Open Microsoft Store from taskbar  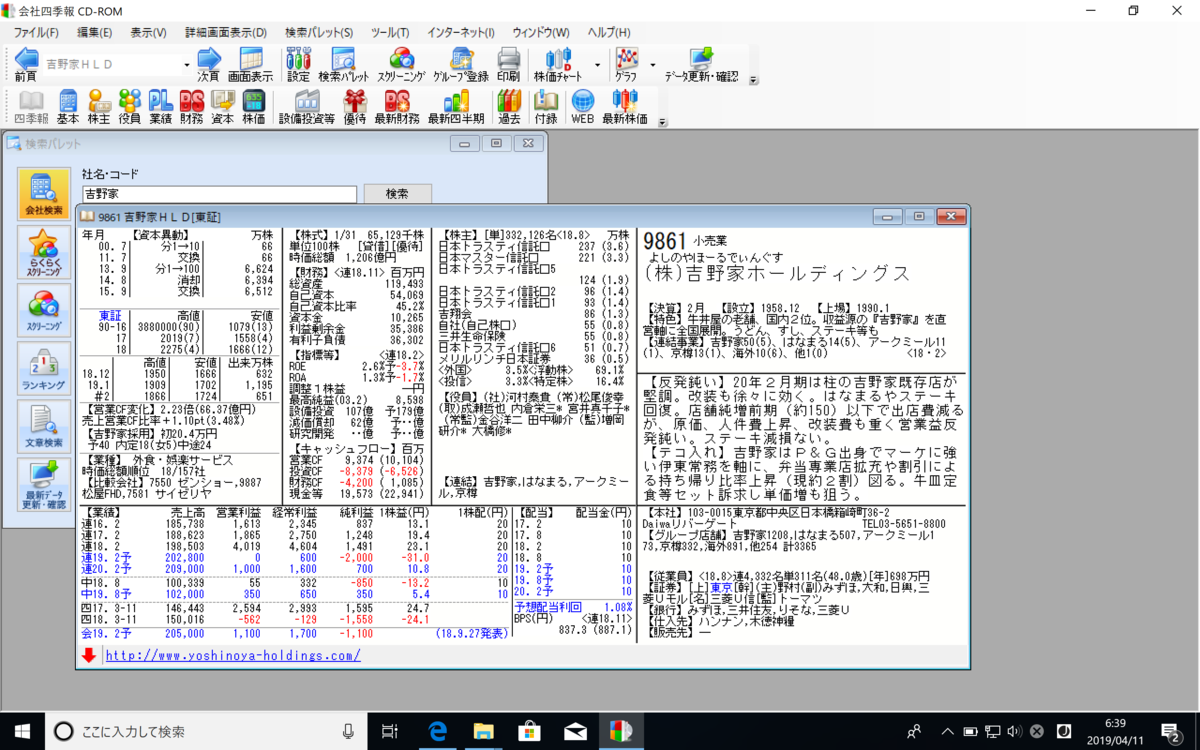(x=530, y=731)
